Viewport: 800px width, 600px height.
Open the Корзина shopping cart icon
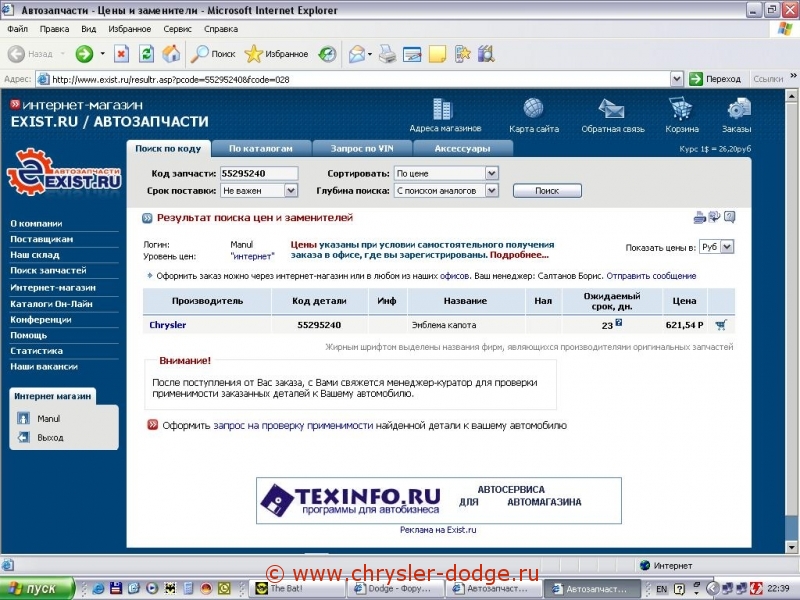click(681, 109)
